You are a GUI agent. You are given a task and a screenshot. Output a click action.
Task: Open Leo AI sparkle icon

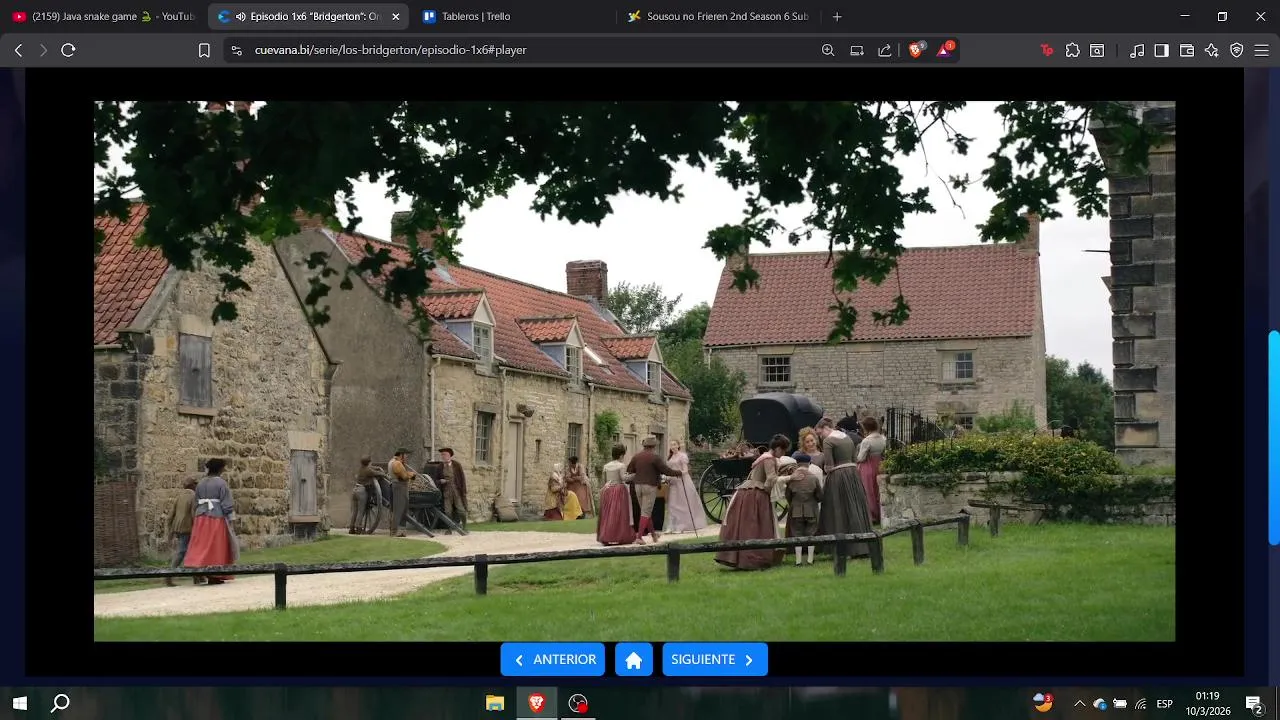click(1212, 50)
